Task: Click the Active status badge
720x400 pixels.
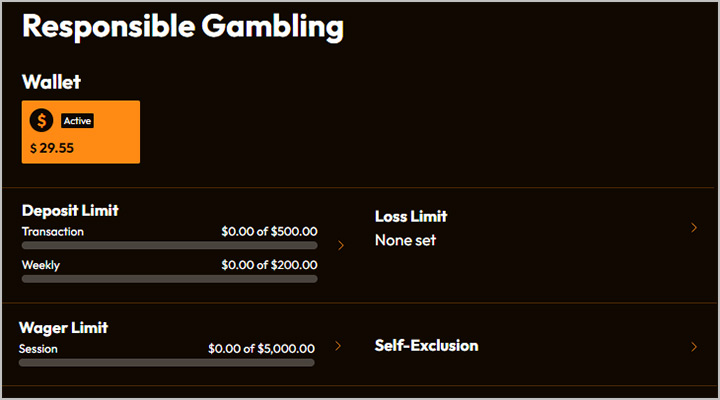Action: [x=78, y=121]
